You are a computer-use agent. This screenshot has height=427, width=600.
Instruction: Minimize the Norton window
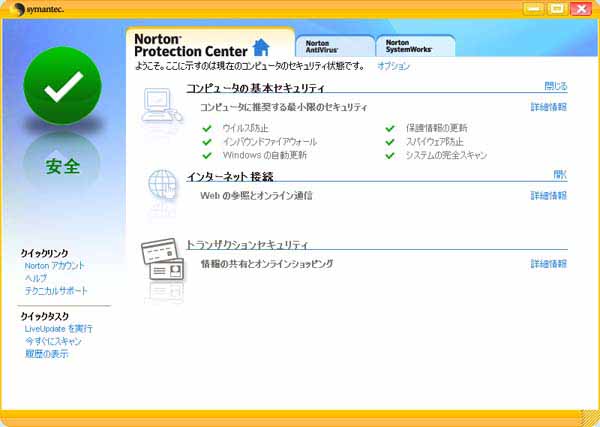[533, 8]
